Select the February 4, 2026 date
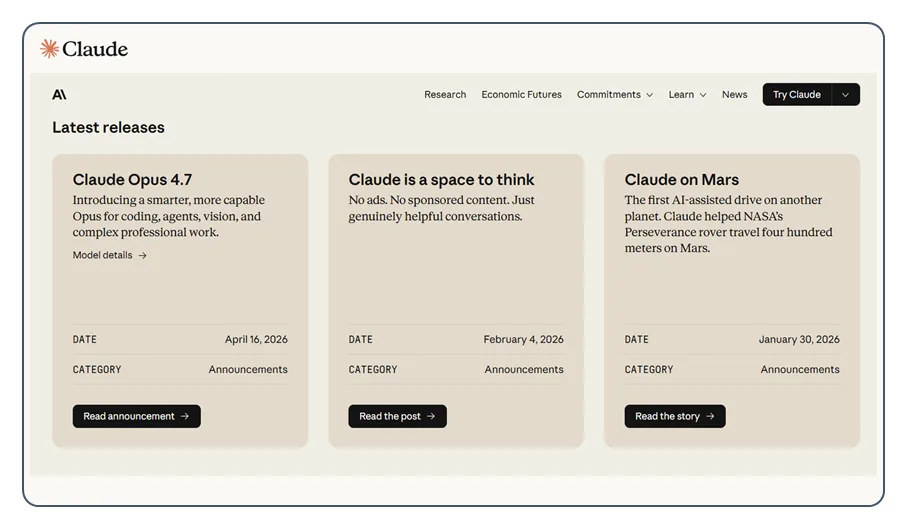This screenshot has width=907, height=529. coord(523,339)
